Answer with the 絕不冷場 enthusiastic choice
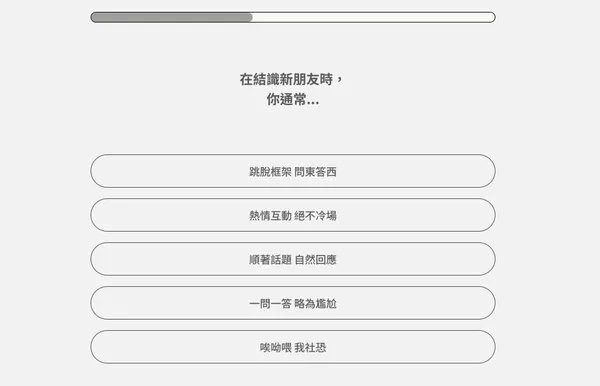The width and height of the screenshot is (600, 386). (293, 215)
